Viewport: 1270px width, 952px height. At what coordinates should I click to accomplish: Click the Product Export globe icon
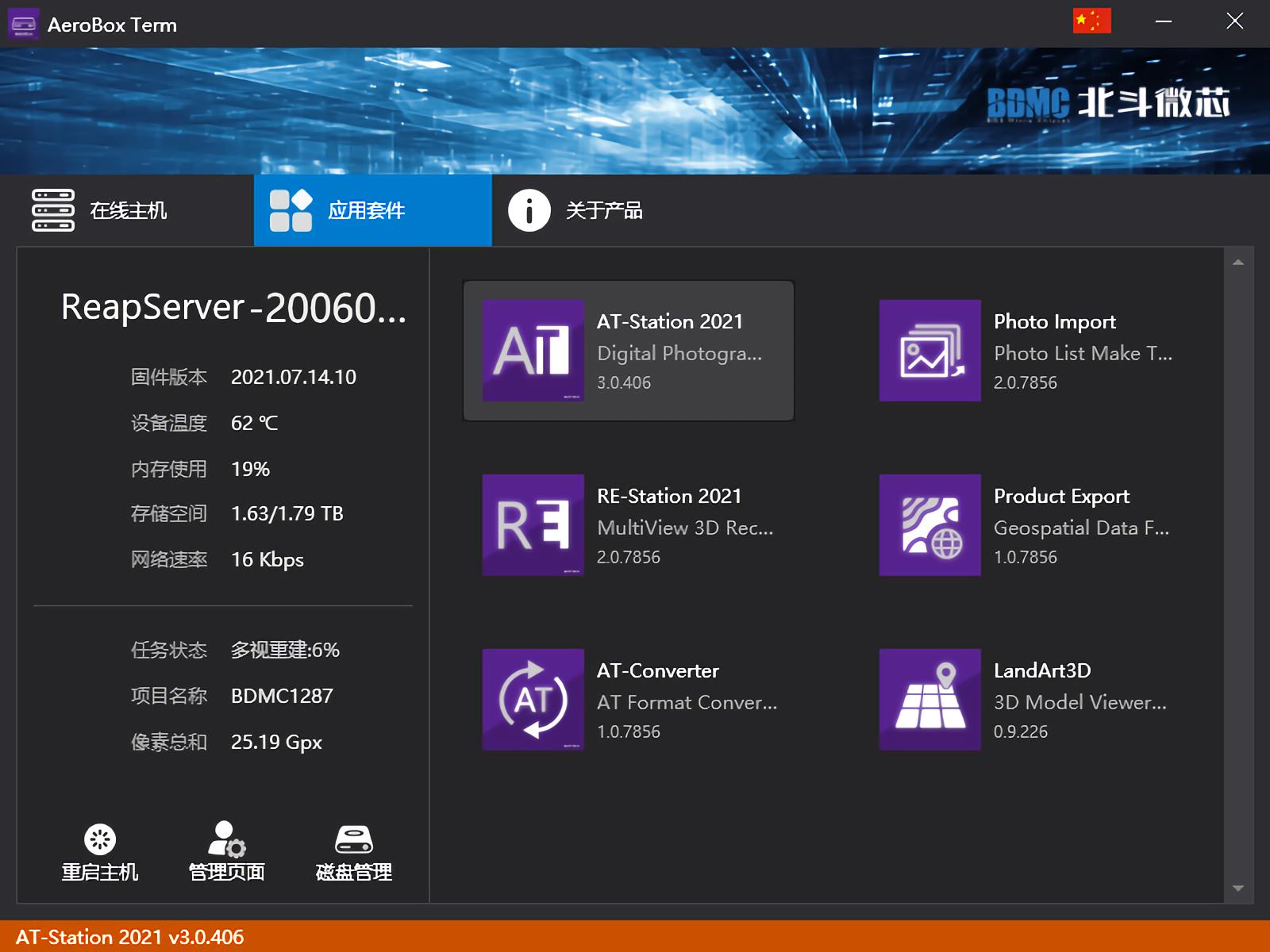(x=929, y=525)
